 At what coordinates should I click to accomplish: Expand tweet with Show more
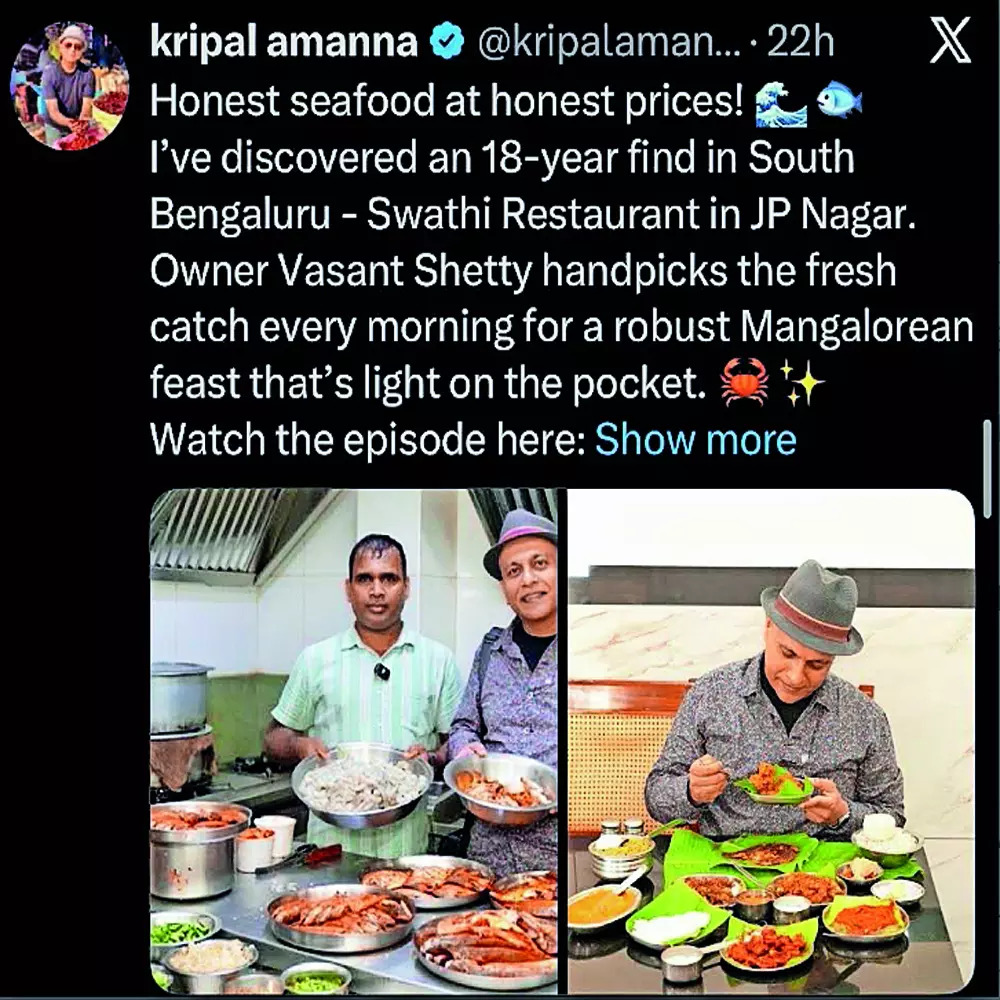(695, 440)
